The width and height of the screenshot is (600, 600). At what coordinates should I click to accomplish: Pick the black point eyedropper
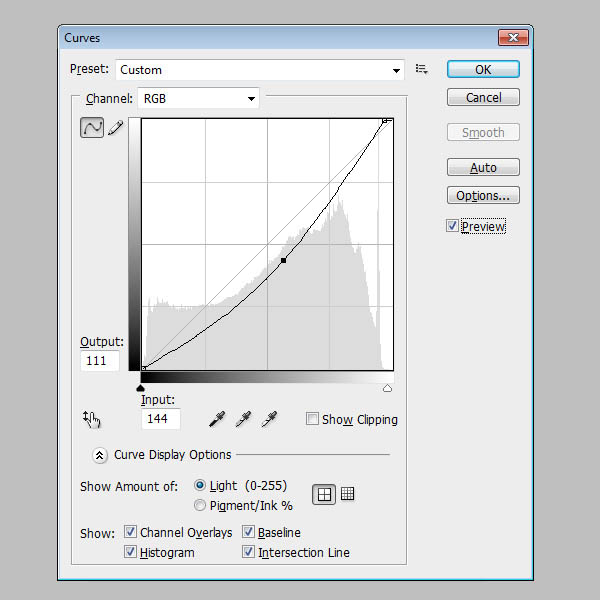click(217, 419)
